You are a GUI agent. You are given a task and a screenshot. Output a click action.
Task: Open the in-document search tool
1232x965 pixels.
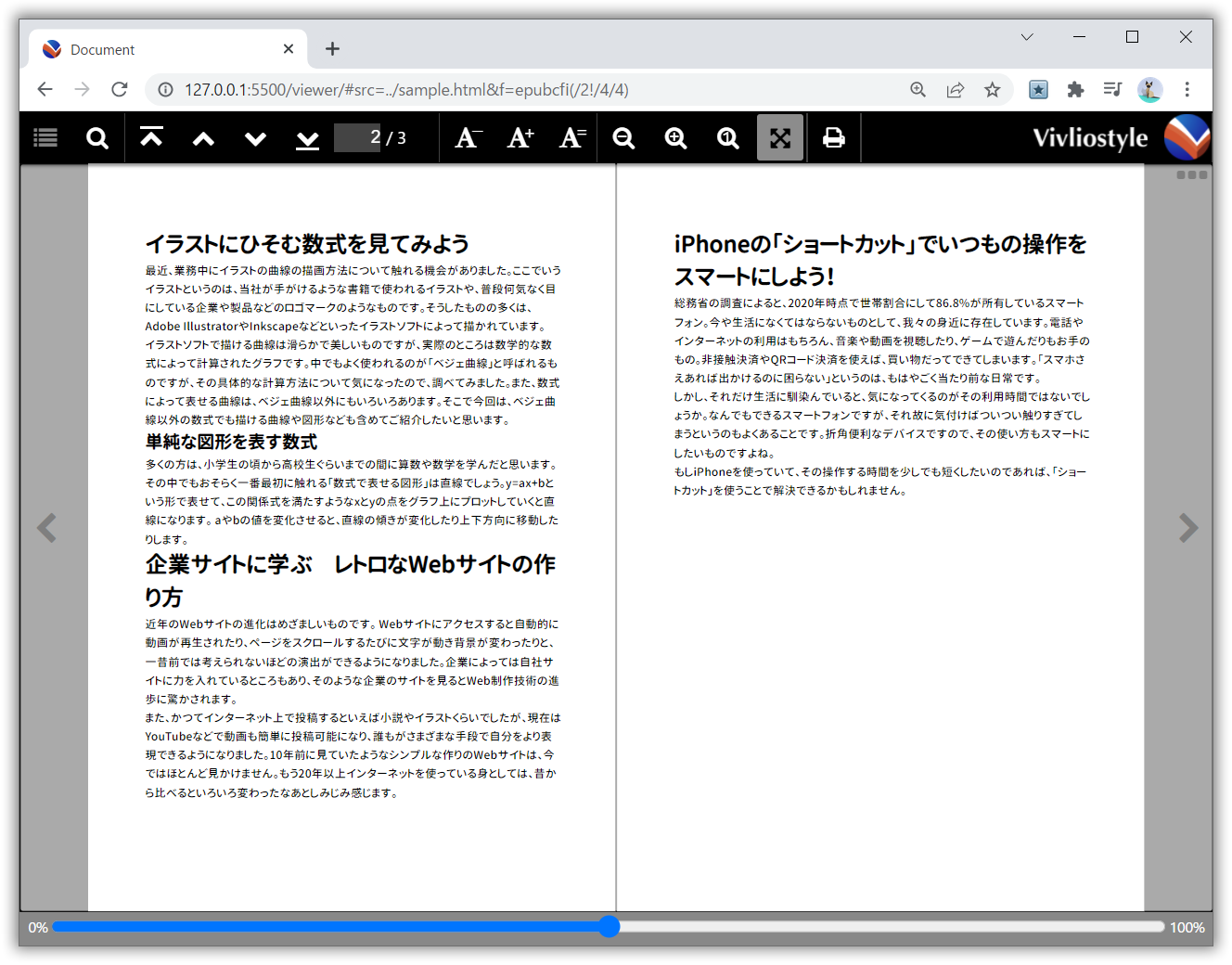tap(96, 137)
